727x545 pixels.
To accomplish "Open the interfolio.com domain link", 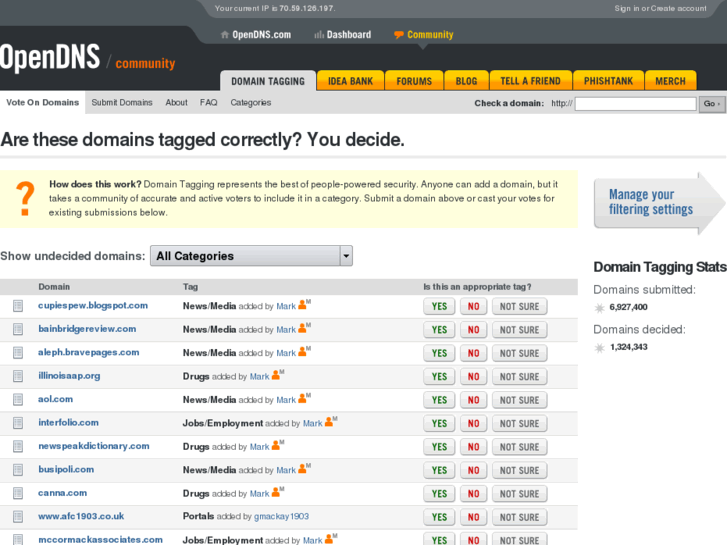I will tap(68, 423).
